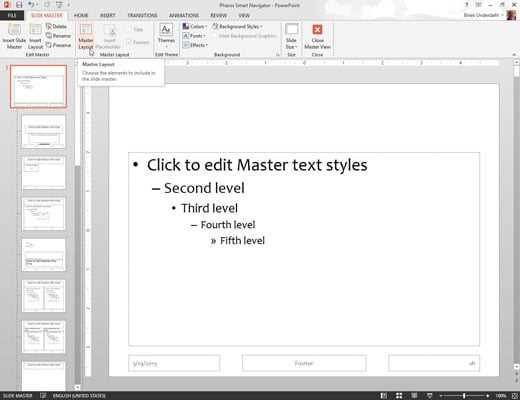
Task: Expand the Background Styles dropdown
Action: coord(237,26)
